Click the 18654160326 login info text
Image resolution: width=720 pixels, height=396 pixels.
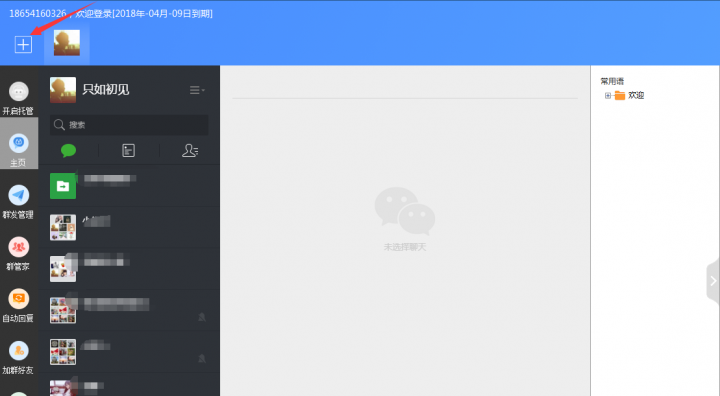pyautogui.click(x=111, y=13)
